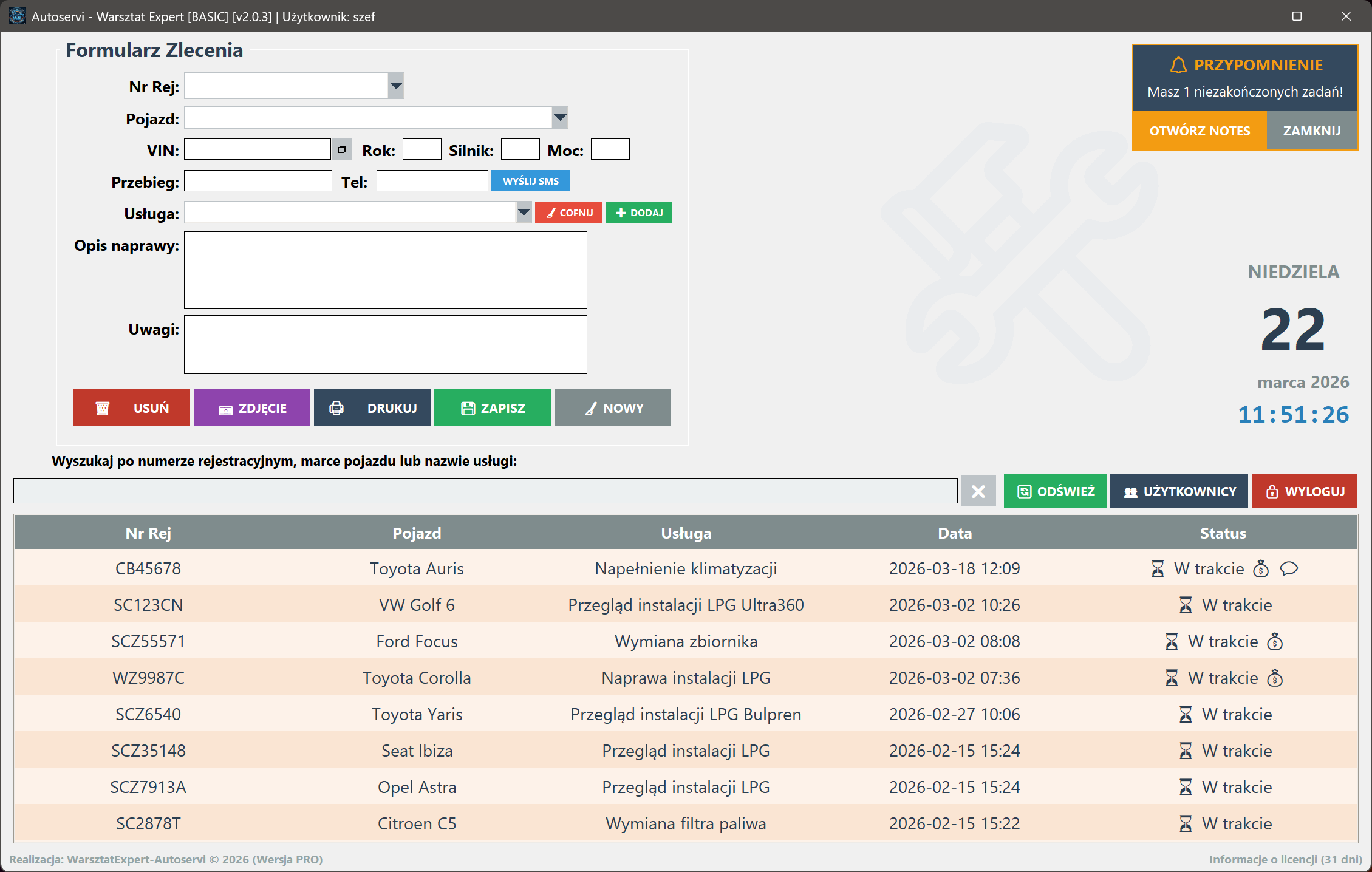Click the Status column header

[x=1223, y=533]
